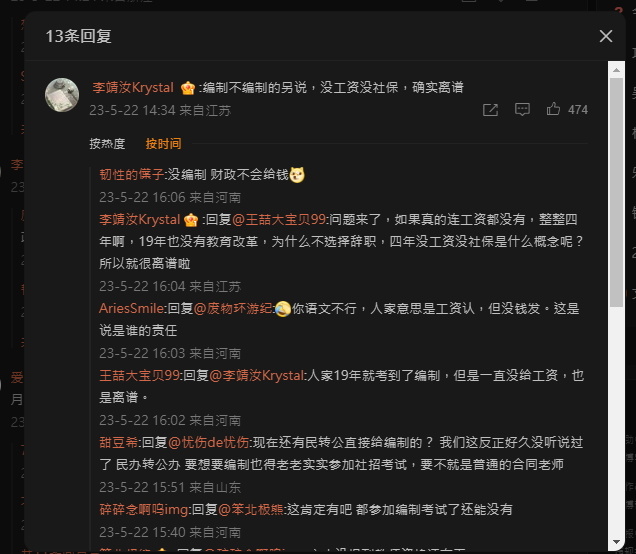
Task: Click the share/forward icon on top comment
Action: pos(490,110)
